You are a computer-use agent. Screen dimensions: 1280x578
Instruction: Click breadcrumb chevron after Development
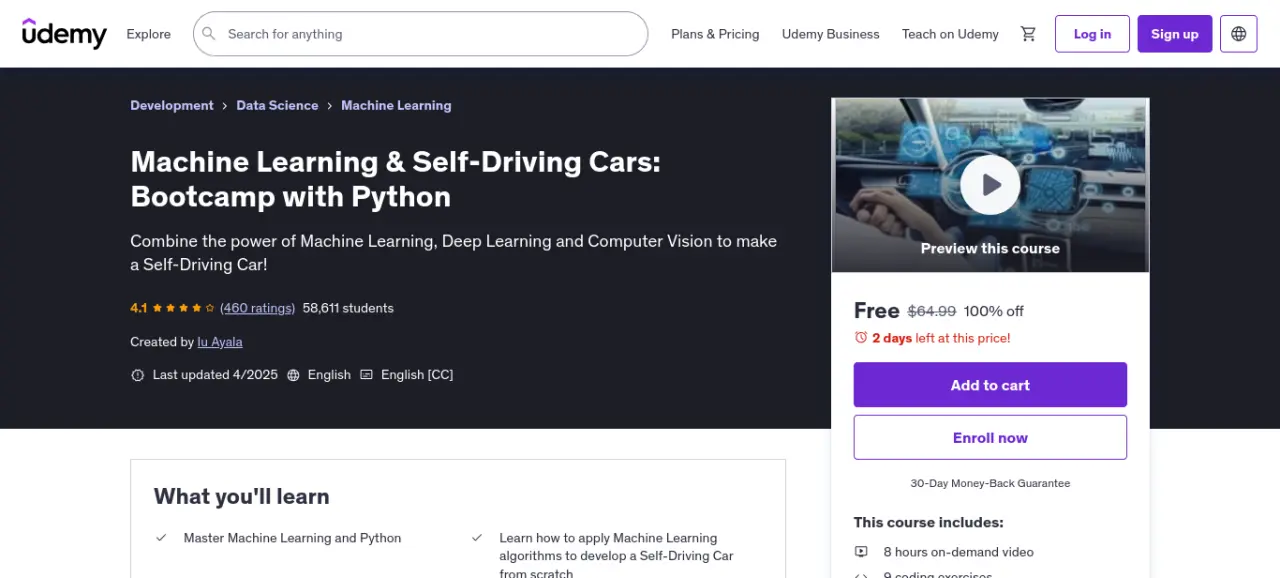click(x=225, y=106)
